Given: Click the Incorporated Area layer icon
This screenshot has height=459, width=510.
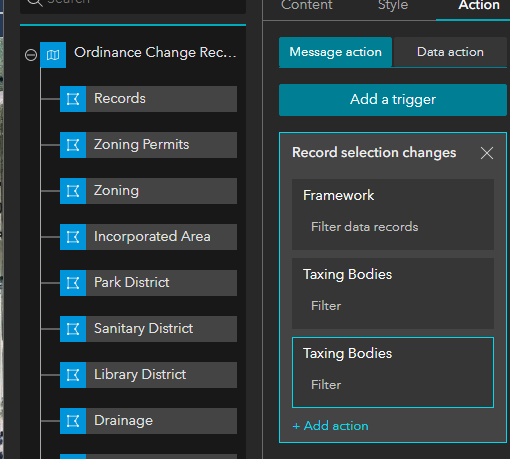Looking at the screenshot, I should [73, 237].
